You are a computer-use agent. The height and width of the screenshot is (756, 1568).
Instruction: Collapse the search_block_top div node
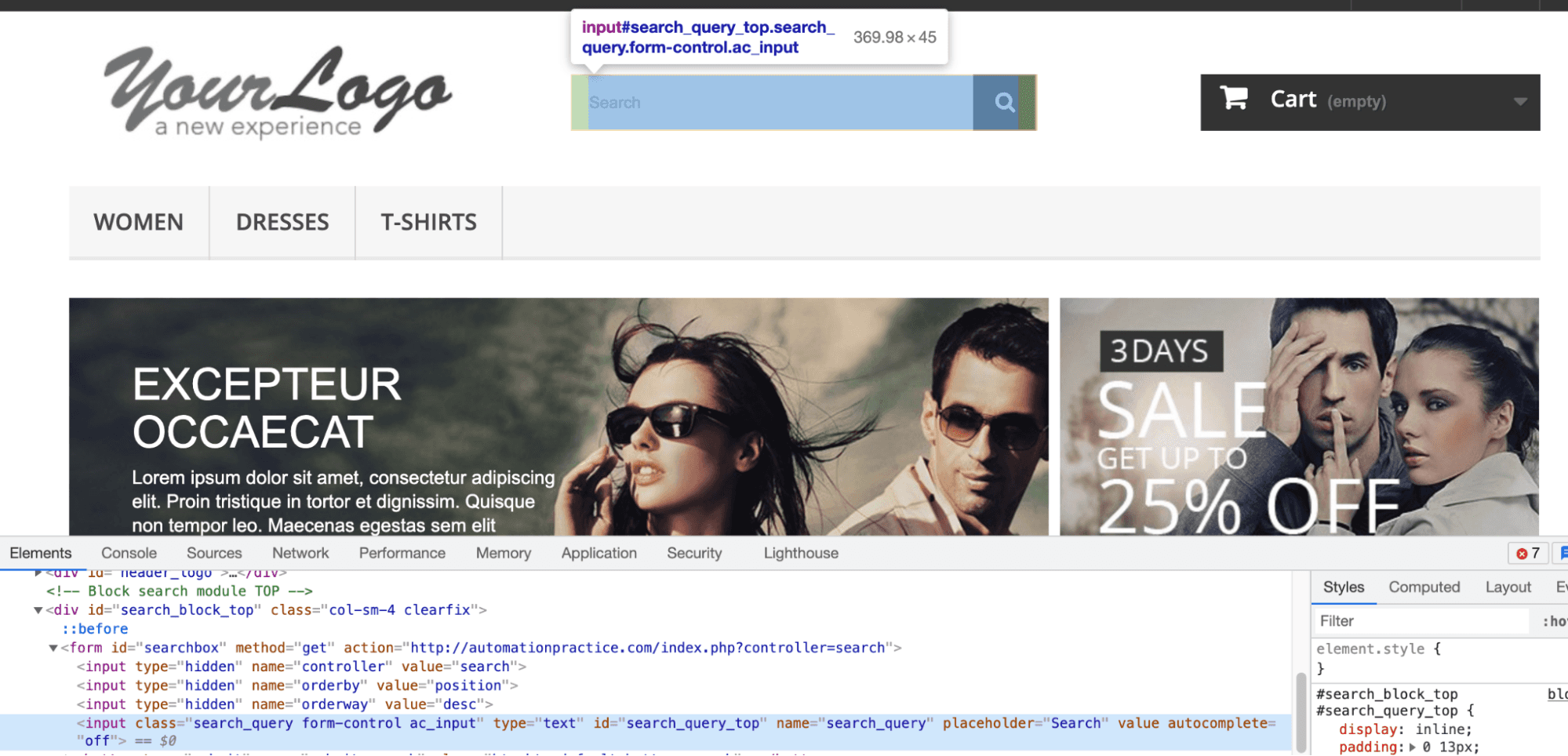(x=38, y=610)
